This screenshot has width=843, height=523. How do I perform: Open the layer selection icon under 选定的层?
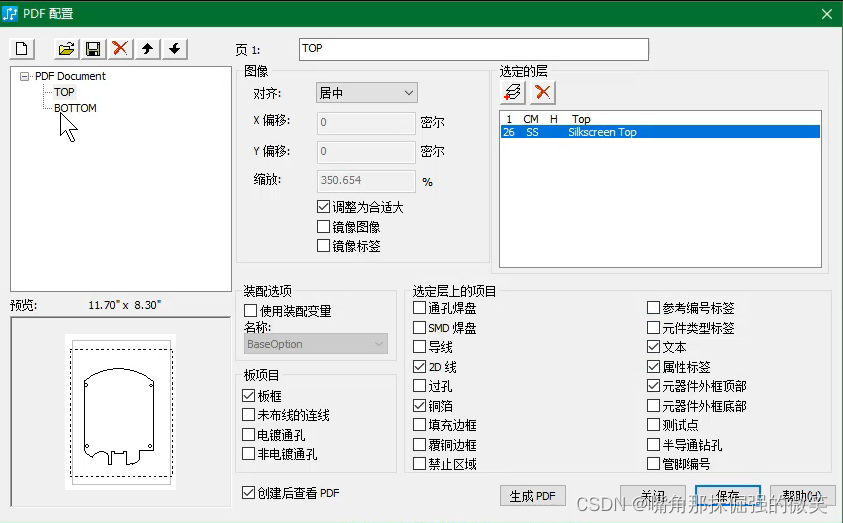[x=513, y=92]
